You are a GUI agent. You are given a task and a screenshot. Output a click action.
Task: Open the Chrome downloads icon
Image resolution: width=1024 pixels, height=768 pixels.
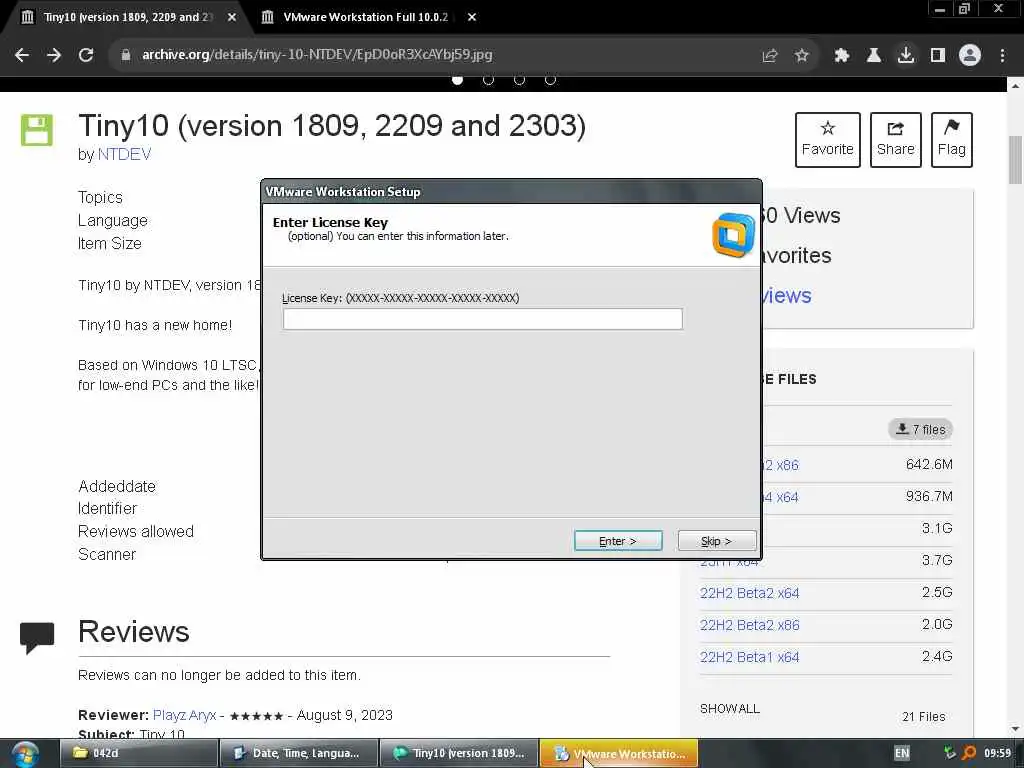[x=906, y=55]
